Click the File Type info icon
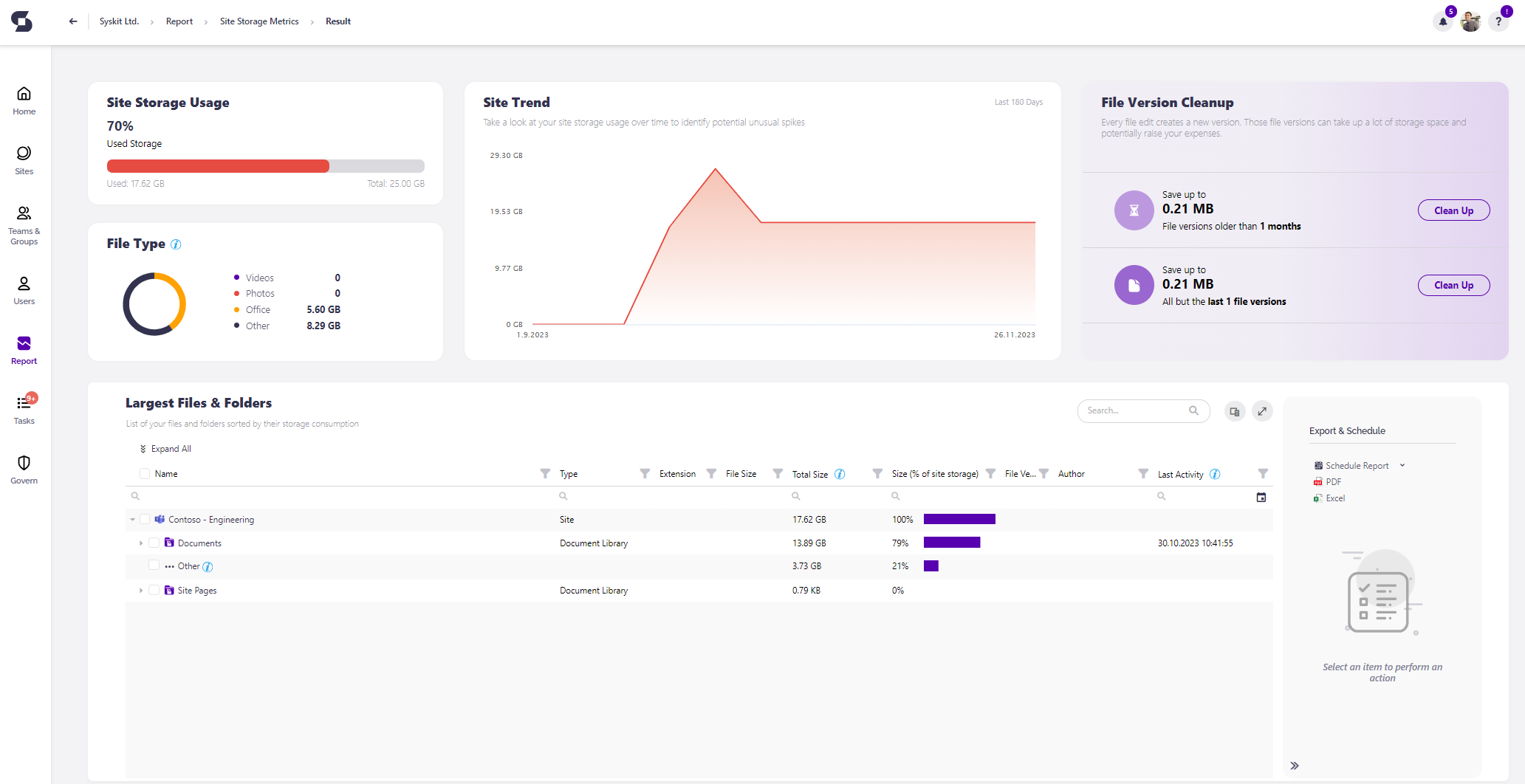The image size is (1525, 784). tap(176, 244)
